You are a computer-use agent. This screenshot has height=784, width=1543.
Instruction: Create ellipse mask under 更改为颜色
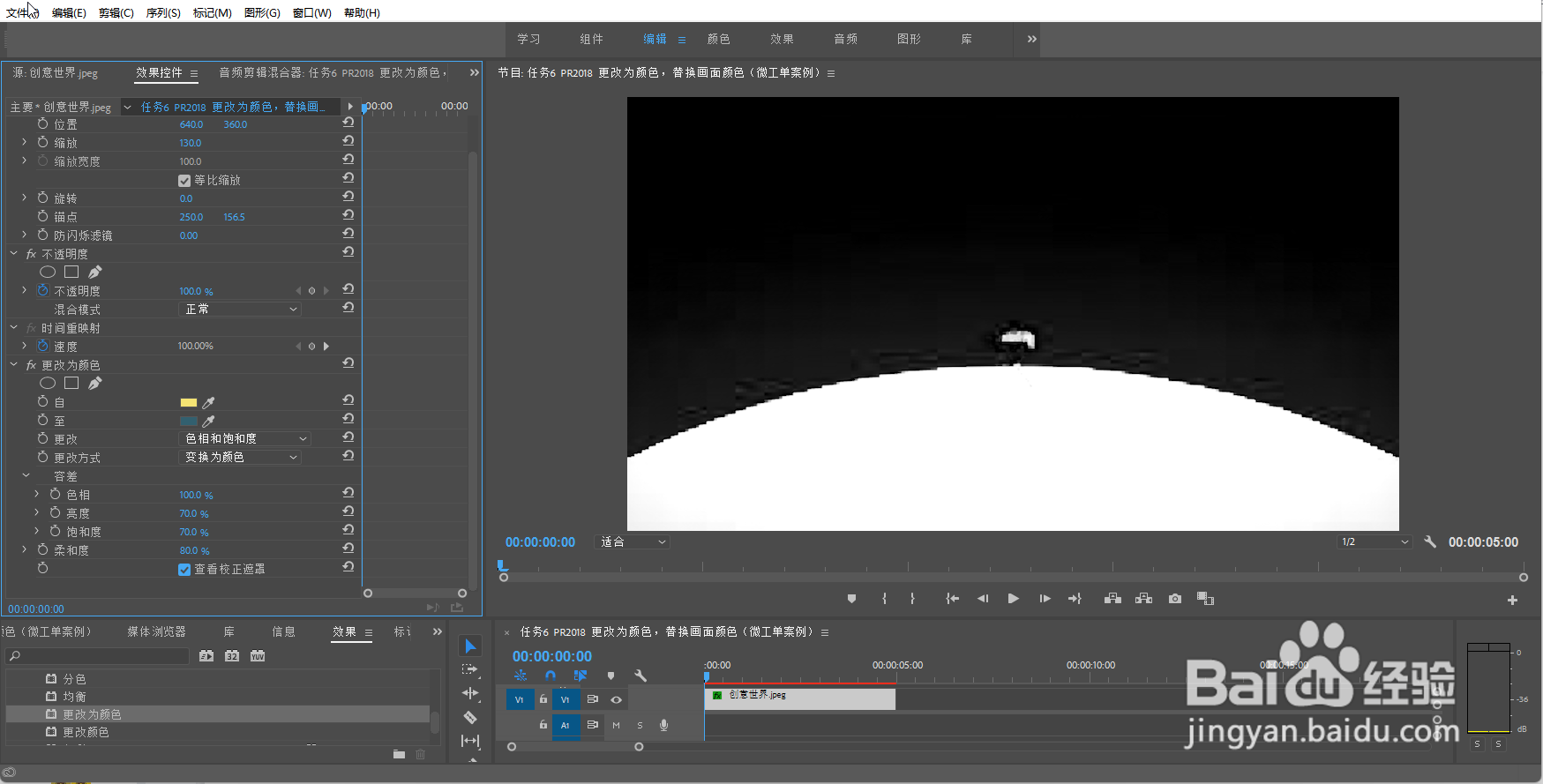pos(48,383)
